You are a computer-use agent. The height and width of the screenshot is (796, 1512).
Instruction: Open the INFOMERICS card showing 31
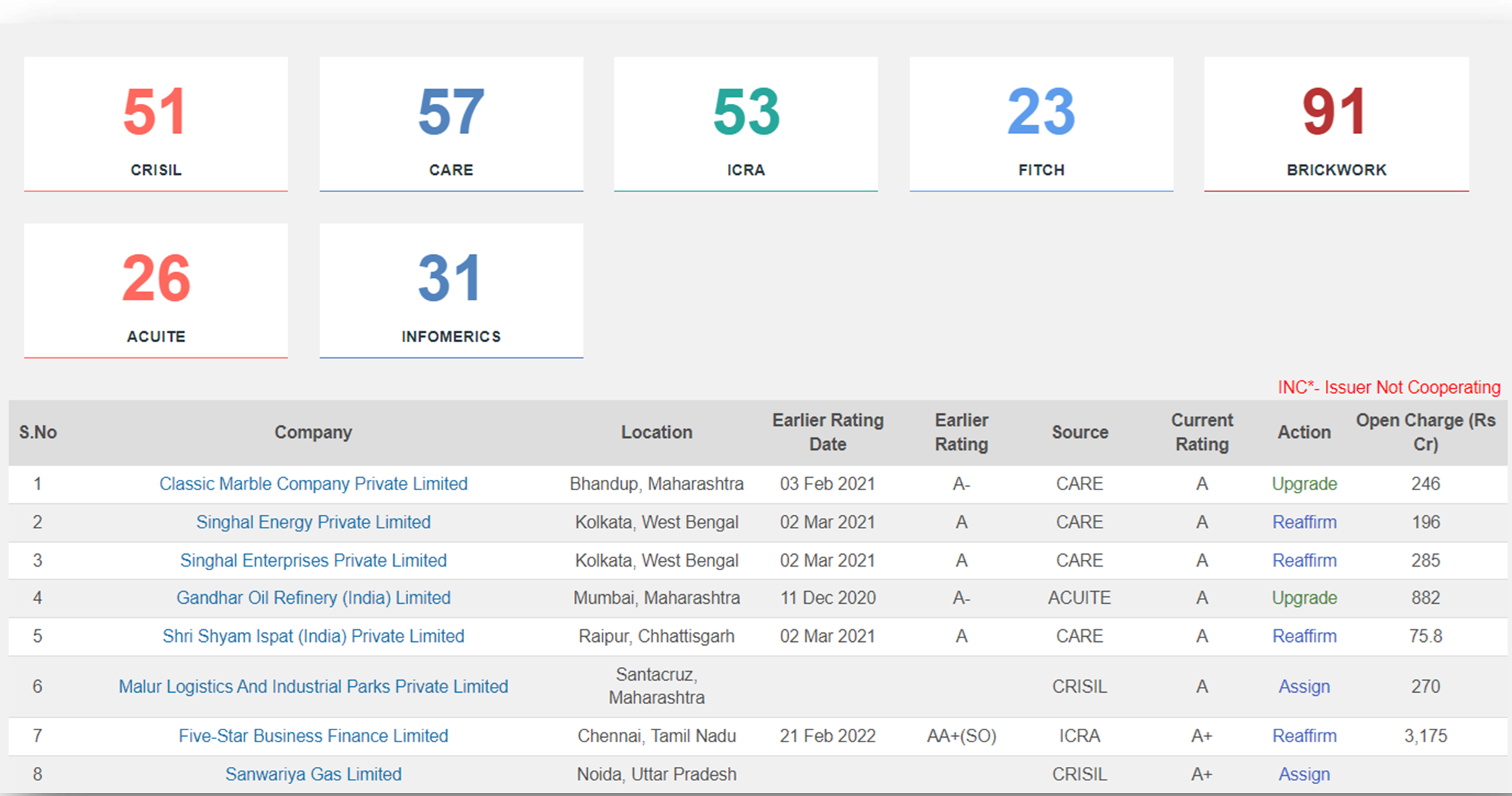pos(451,291)
